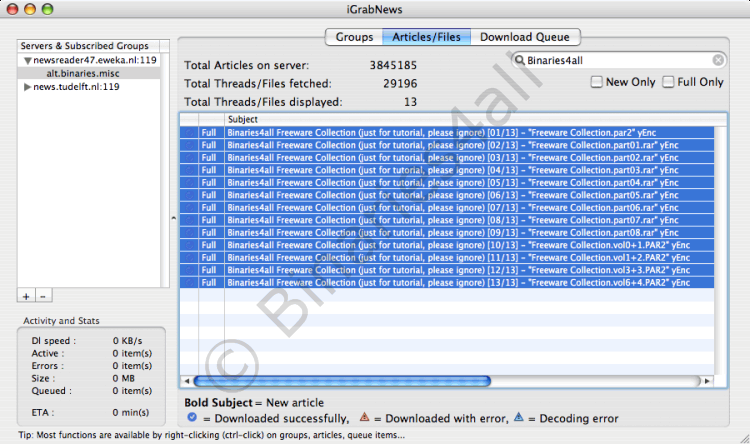750x444 pixels.
Task: Enable the New Only checkbox
Action: coord(596,82)
